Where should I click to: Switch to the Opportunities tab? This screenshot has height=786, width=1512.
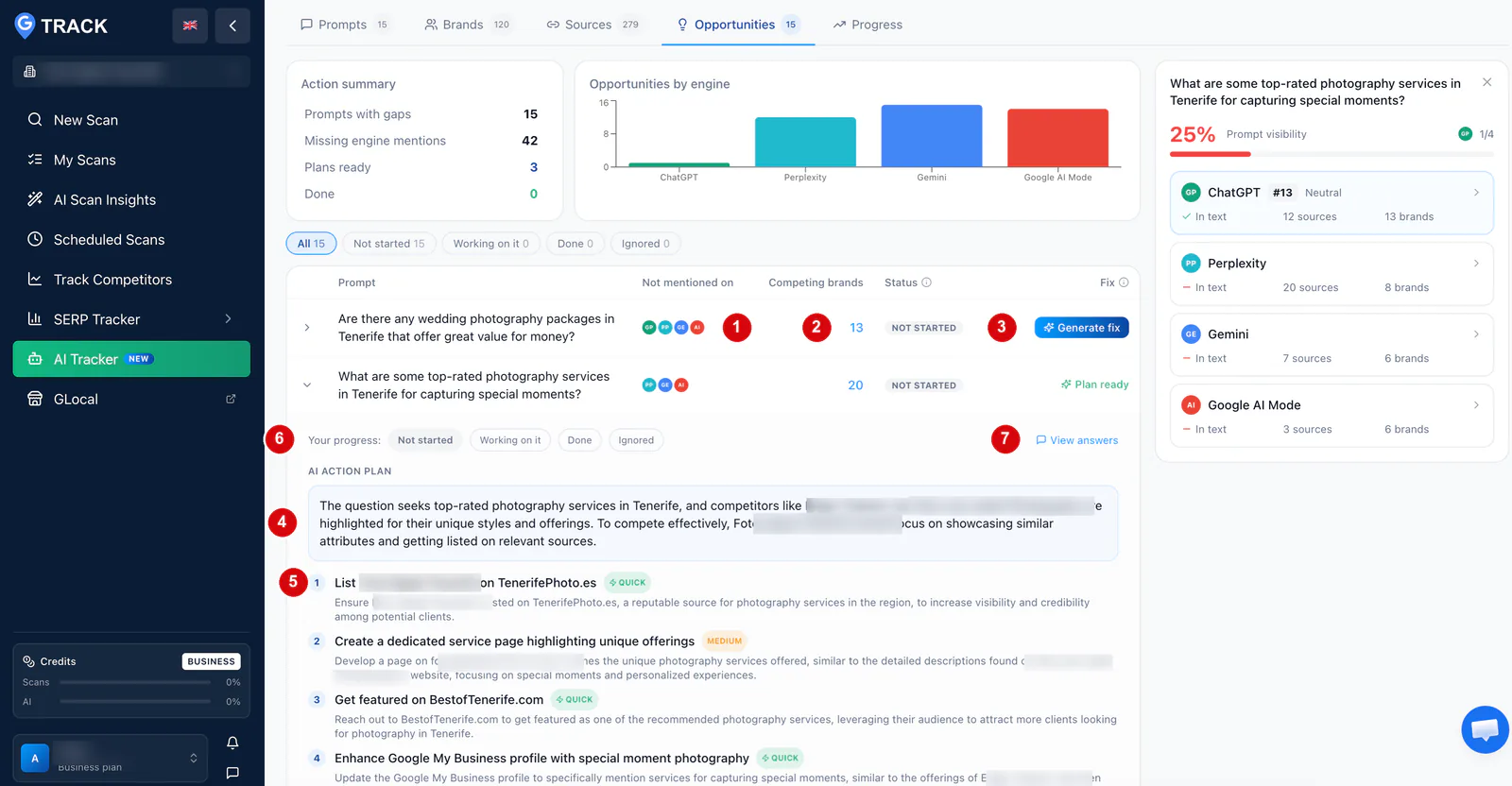coord(738,25)
